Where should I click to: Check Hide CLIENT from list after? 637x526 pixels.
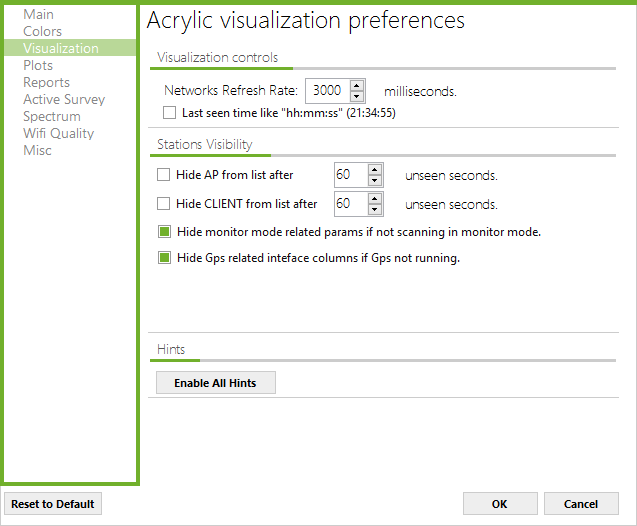[163, 203]
